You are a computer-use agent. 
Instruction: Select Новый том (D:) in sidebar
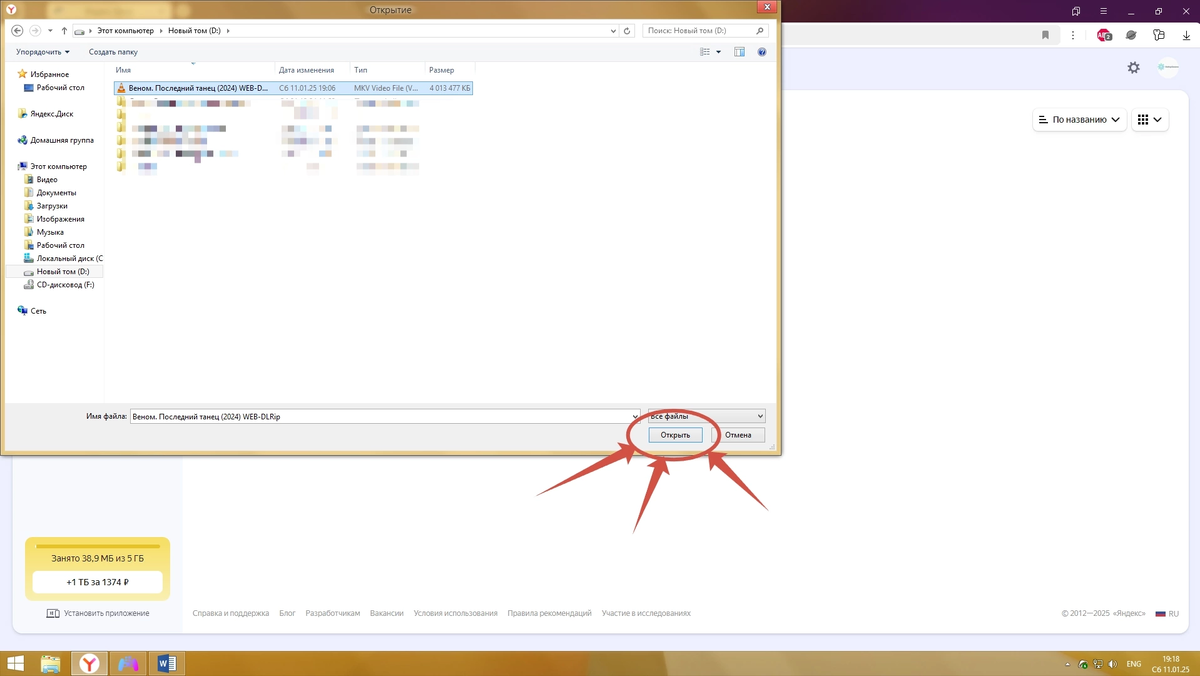(62, 272)
